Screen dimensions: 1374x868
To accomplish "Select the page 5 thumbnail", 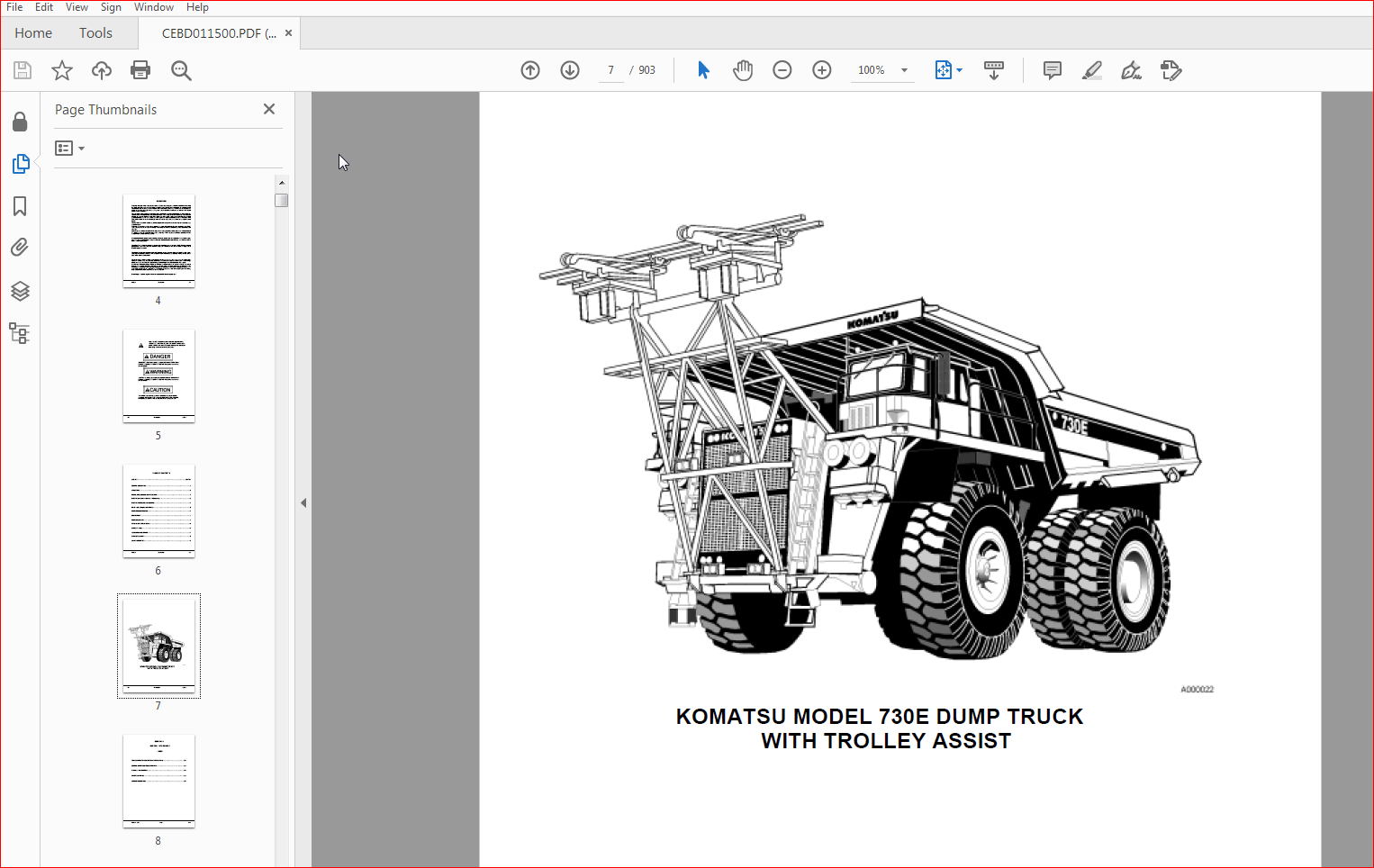I will [158, 375].
